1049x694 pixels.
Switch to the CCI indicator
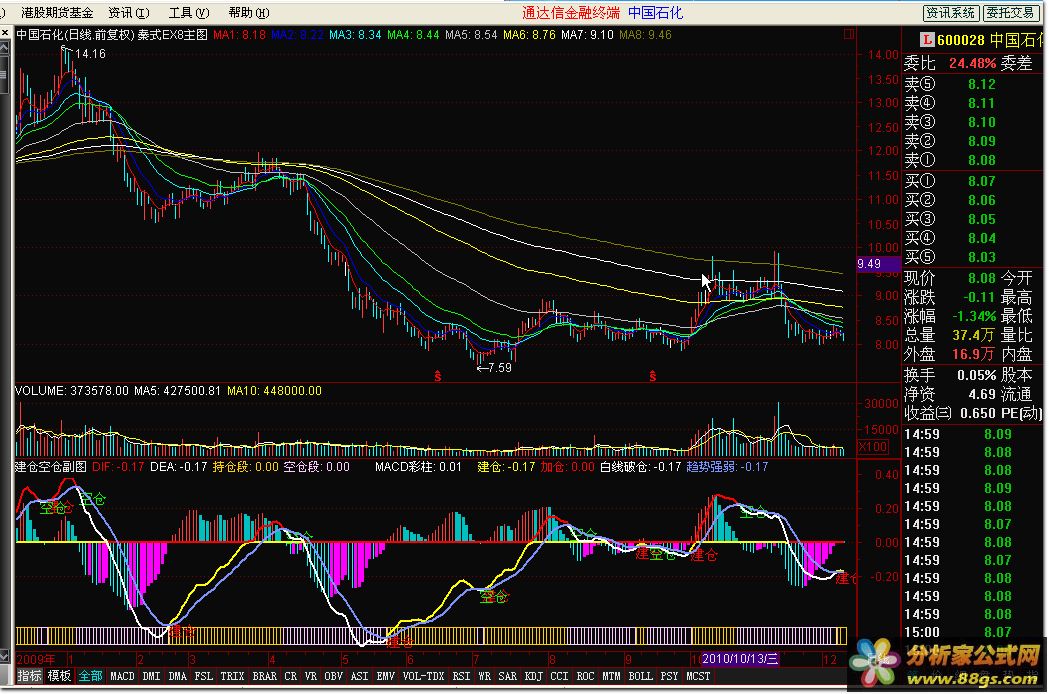pos(559,677)
